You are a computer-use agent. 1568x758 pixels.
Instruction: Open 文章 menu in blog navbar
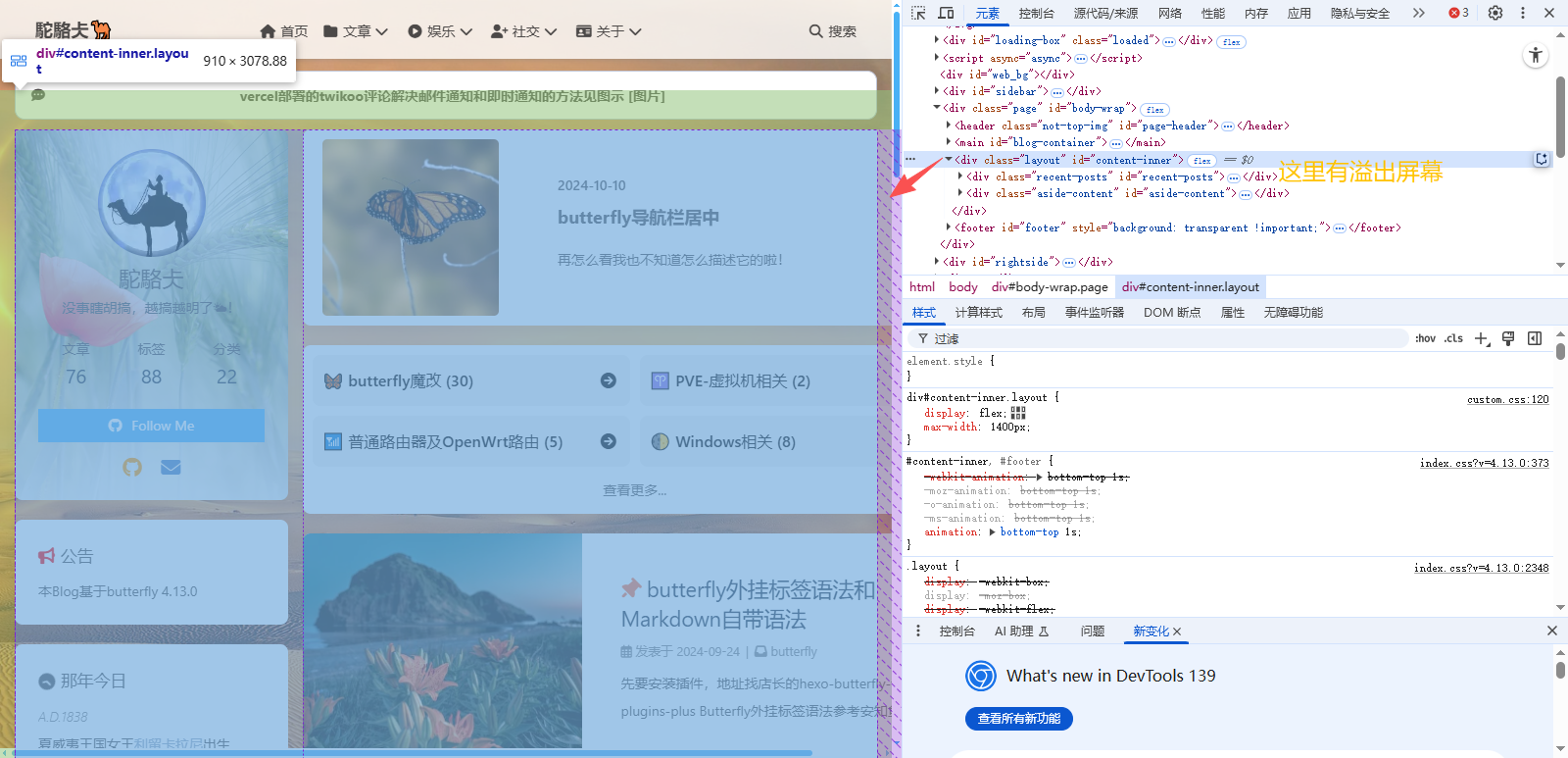356,31
